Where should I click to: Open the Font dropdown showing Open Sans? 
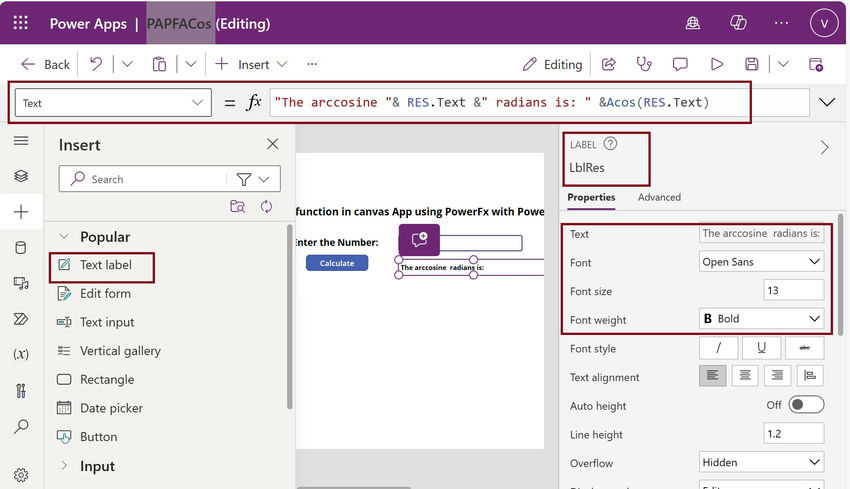(761, 262)
